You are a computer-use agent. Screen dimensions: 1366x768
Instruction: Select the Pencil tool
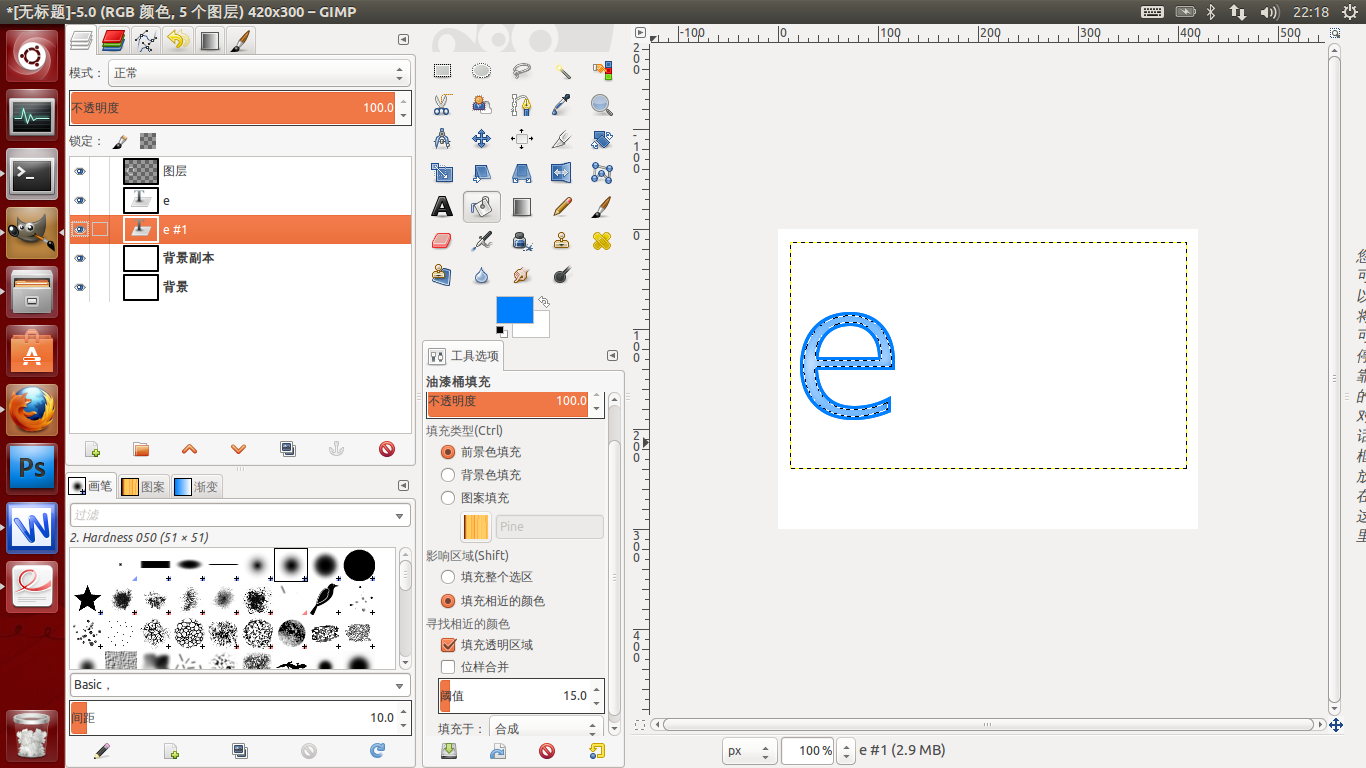point(562,207)
